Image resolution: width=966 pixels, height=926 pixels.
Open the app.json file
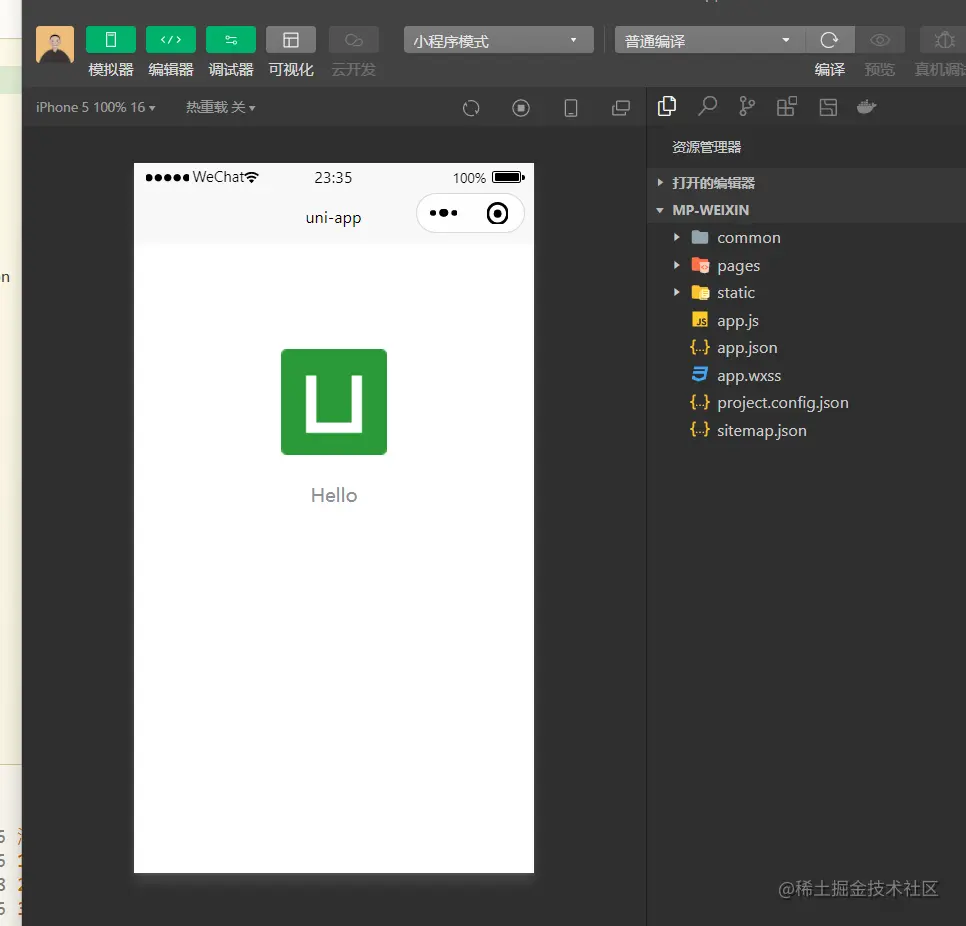(806, 347)
